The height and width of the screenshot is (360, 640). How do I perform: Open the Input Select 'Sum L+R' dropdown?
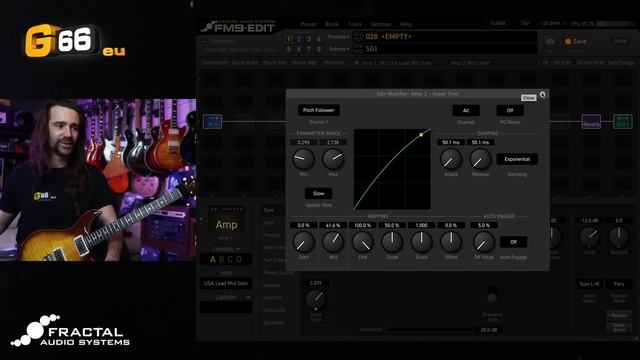click(589, 284)
